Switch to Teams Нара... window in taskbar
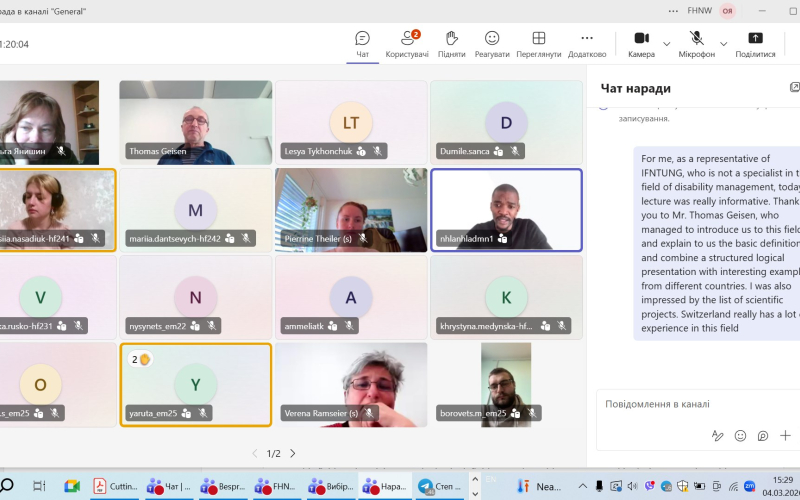The width and height of the screenshot is (800, 500). [x=386, y=486]
